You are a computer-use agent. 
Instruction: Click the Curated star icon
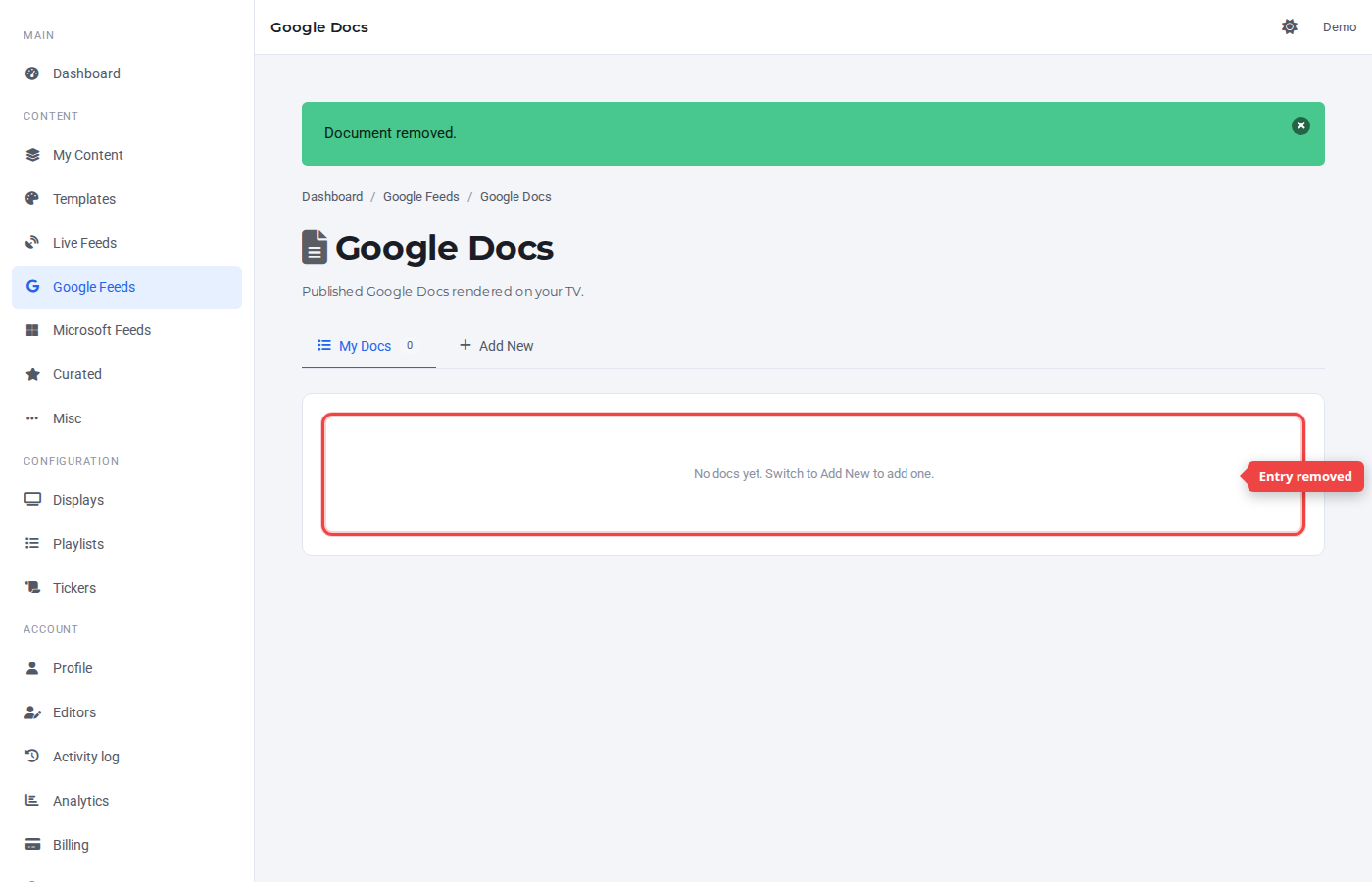(32, 374)
